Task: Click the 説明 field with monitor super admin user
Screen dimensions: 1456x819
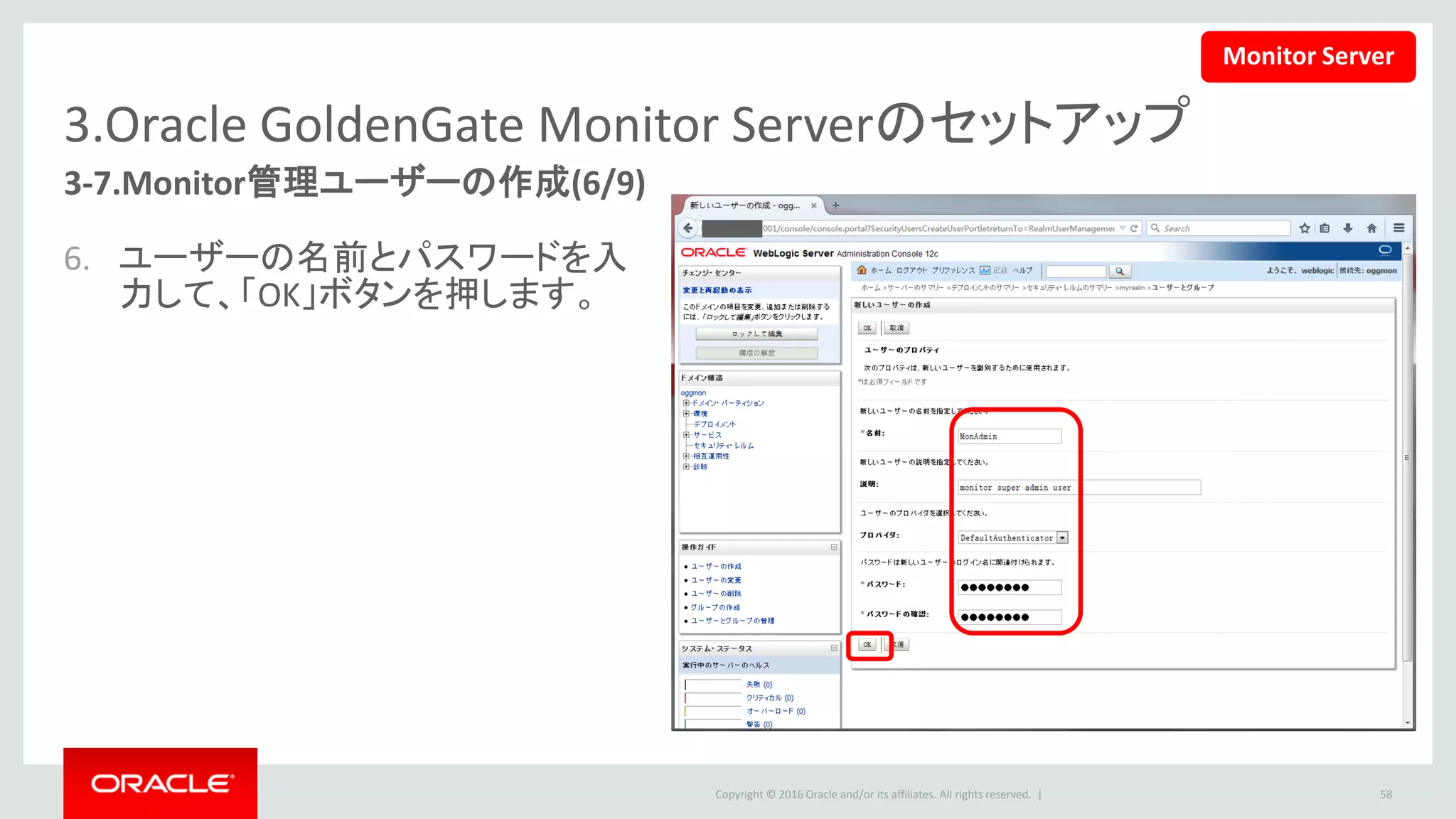Action: (1079, 488)
